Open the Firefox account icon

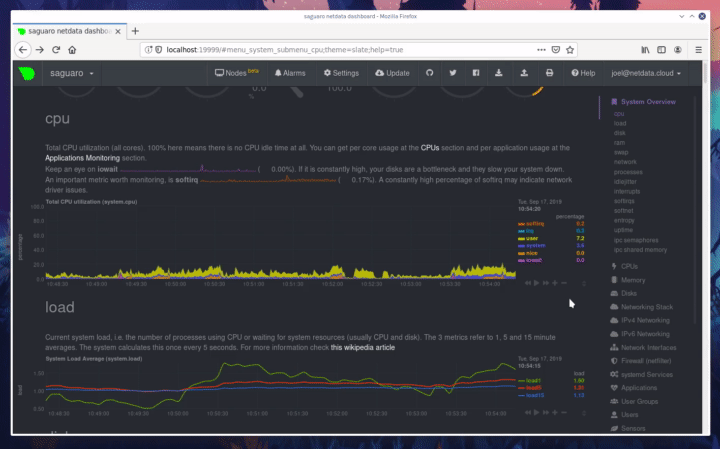pyautogui.click(x=678, y=50)
